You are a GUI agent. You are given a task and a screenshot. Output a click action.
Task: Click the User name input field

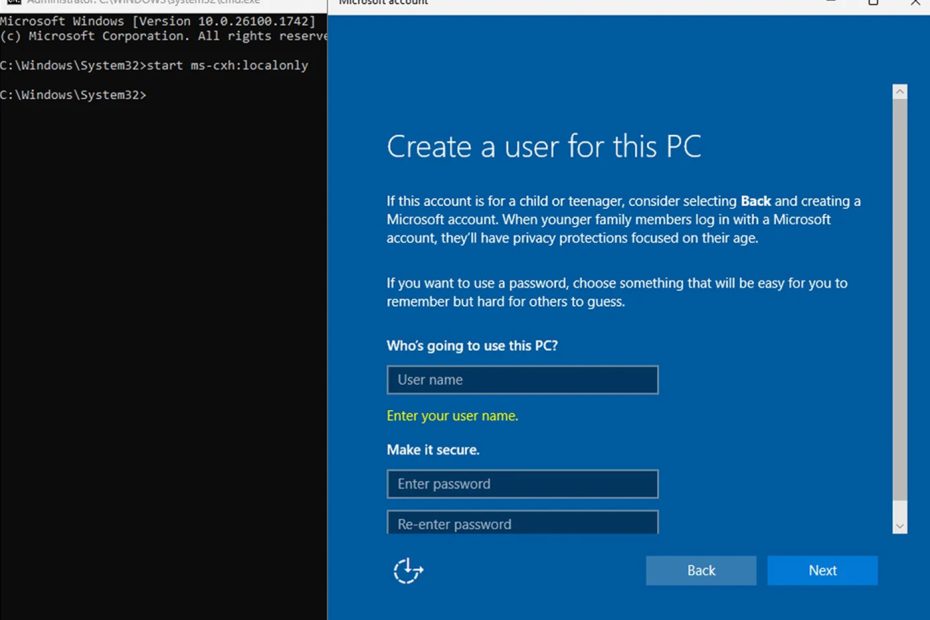click(523, 380)
